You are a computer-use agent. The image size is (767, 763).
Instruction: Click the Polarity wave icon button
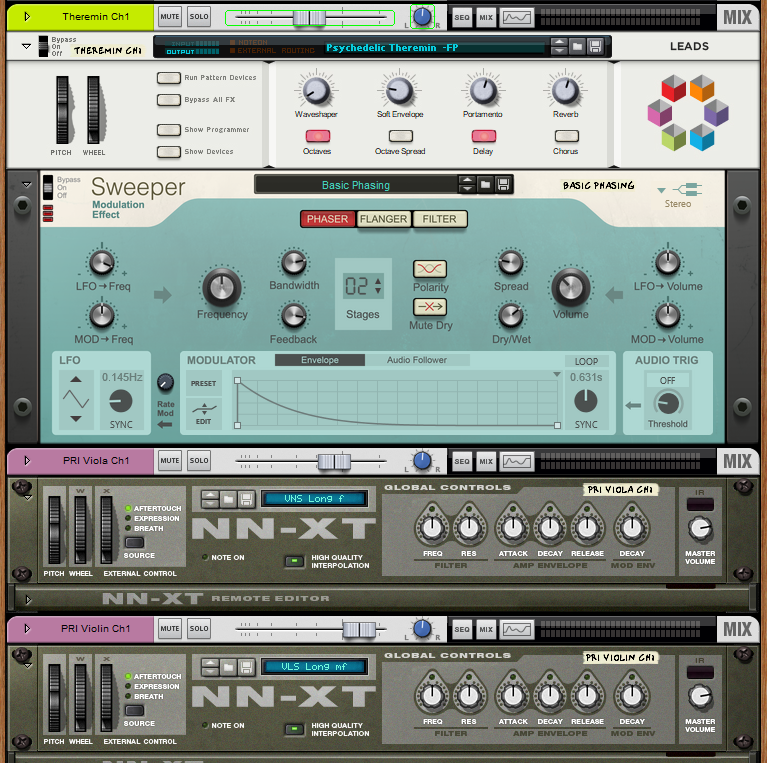(x=429, y=269)
